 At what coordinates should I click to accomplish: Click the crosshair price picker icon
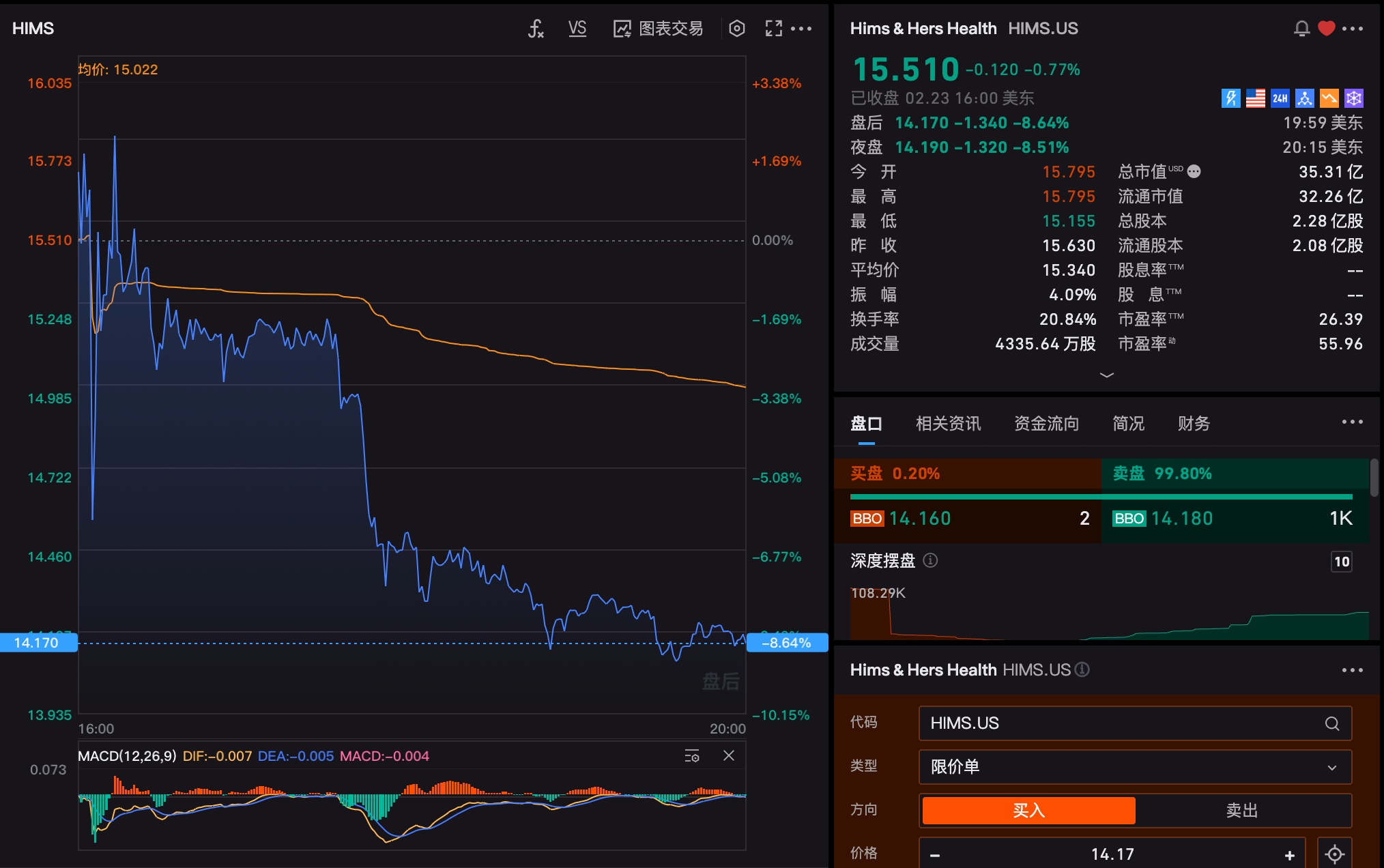[x=1334, y=854]
